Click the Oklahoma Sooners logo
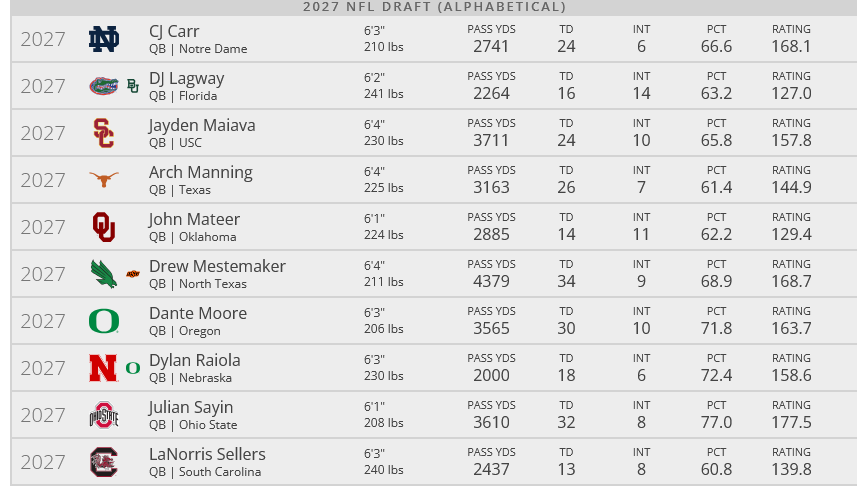 (x=103, y=227)
